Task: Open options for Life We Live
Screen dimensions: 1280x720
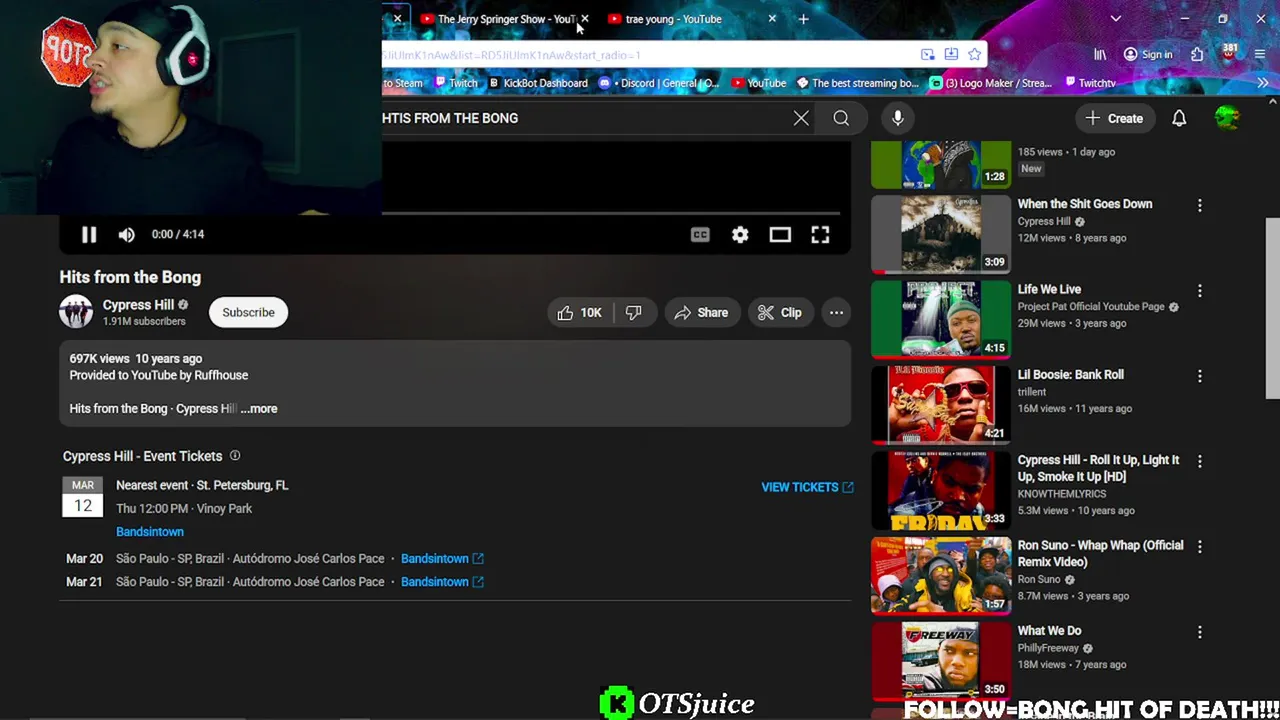Action: (1199, 291)
